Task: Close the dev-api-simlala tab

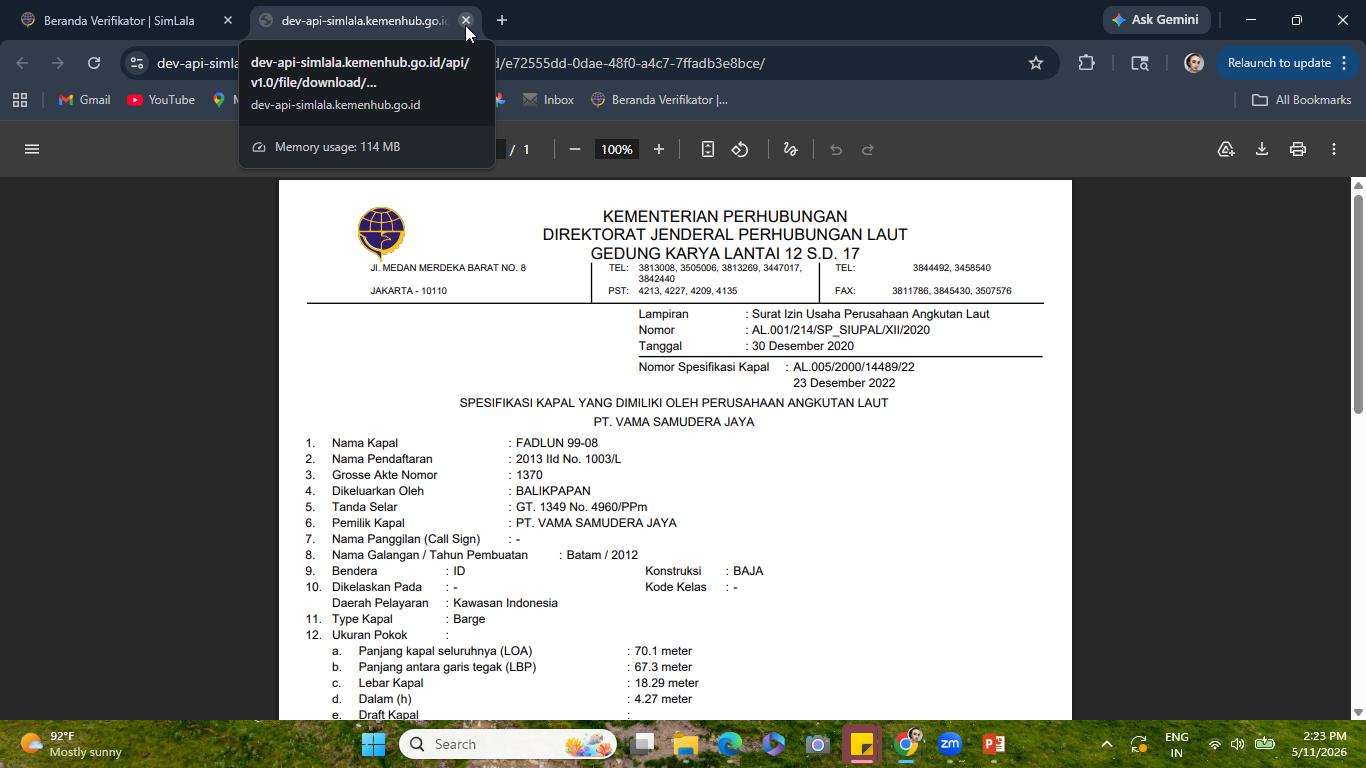Action: tap(466, 20)
